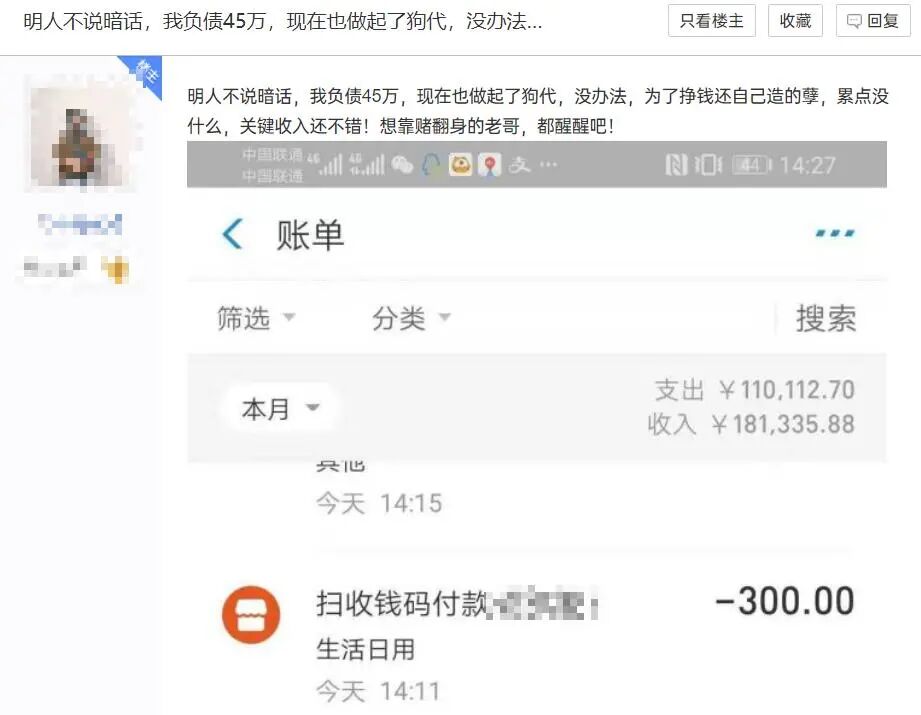921x715 pixels.
Task: Expand the 分类 category dropdown
Action: [x=411, y=318]
